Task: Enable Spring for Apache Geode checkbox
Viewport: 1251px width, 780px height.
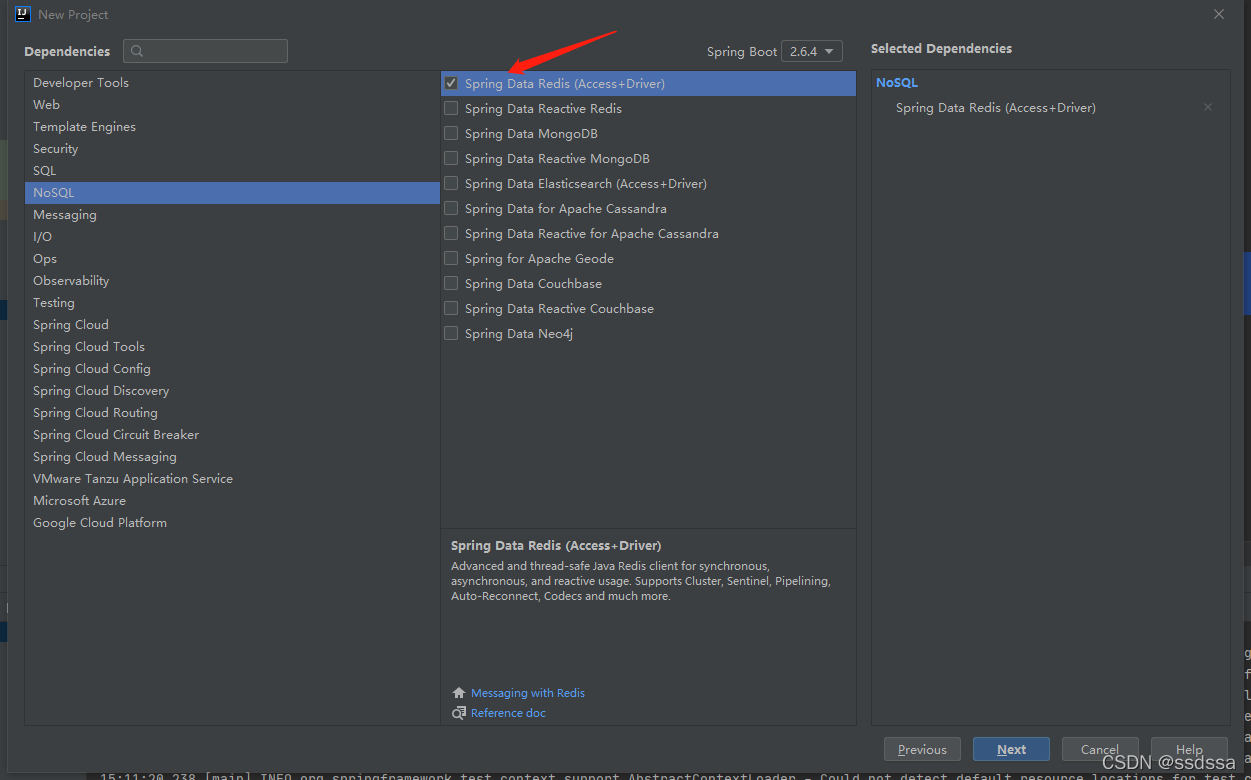Action: [451, 259]
